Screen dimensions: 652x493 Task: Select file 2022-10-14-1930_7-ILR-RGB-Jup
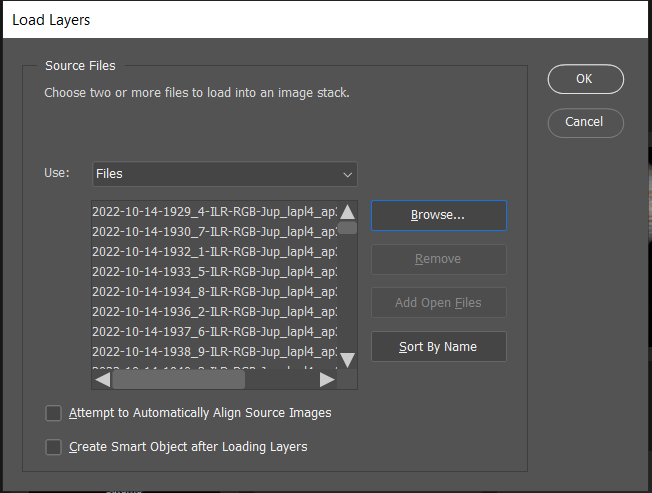[215, 232]
